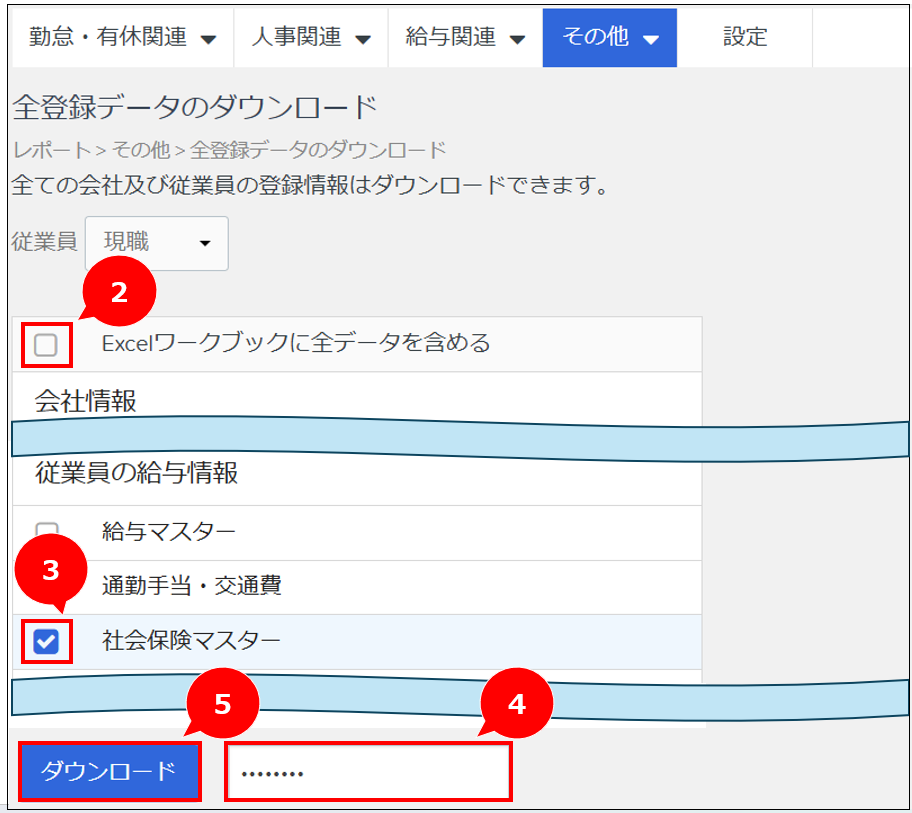
Task: Click the red number 2 callout marker
Action: click(119, 292)
